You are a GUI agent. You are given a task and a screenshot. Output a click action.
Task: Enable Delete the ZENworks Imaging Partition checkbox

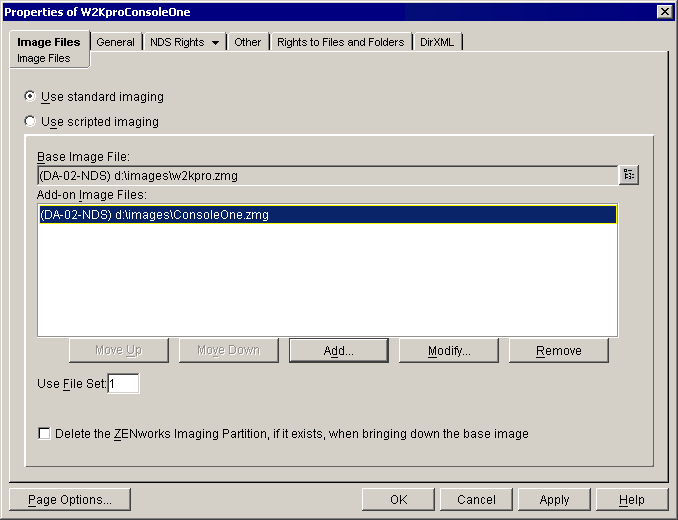point(44,433)
